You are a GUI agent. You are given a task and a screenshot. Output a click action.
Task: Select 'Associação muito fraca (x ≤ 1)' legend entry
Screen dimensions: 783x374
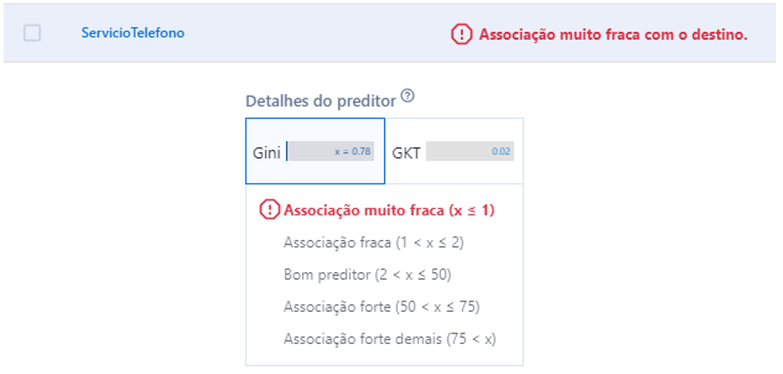coord(389,211)
